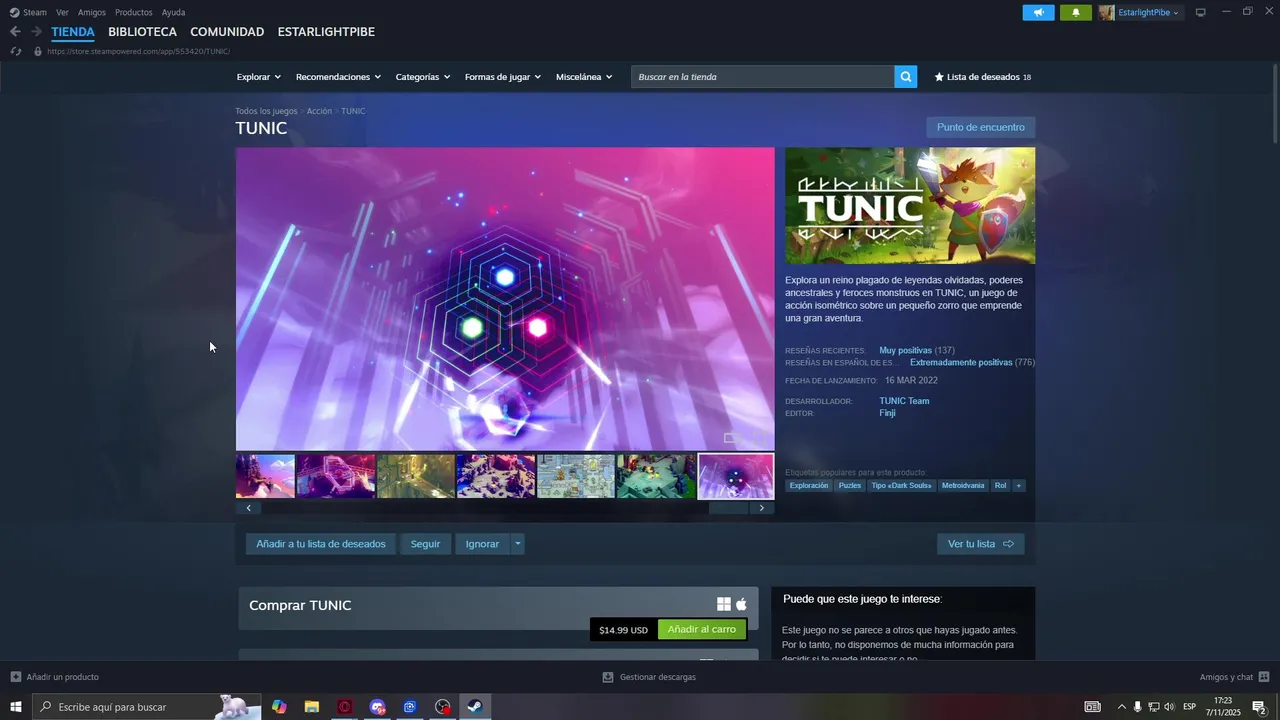Click the TUNIC Team developer link
The height and width of the screenshot is (720, 1280).
pos(904,401)
